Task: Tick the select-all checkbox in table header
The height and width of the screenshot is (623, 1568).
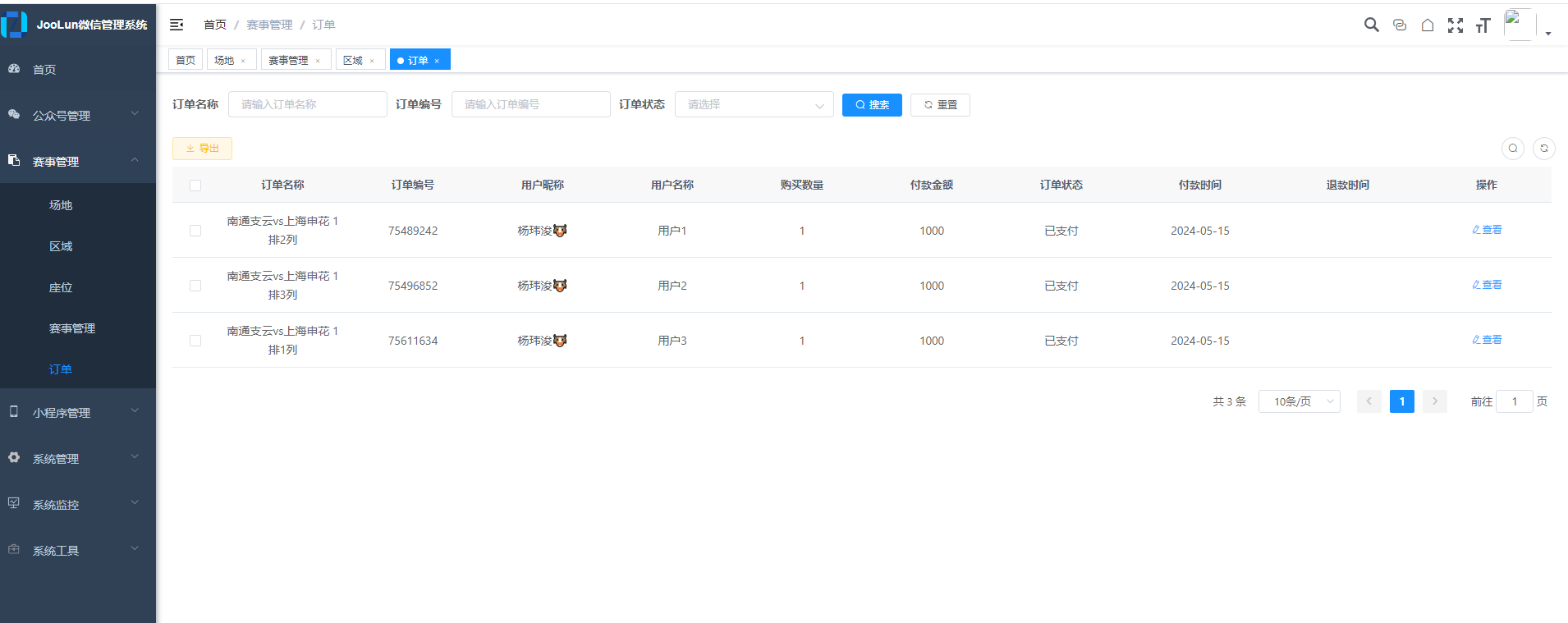Action: (195, 186)
